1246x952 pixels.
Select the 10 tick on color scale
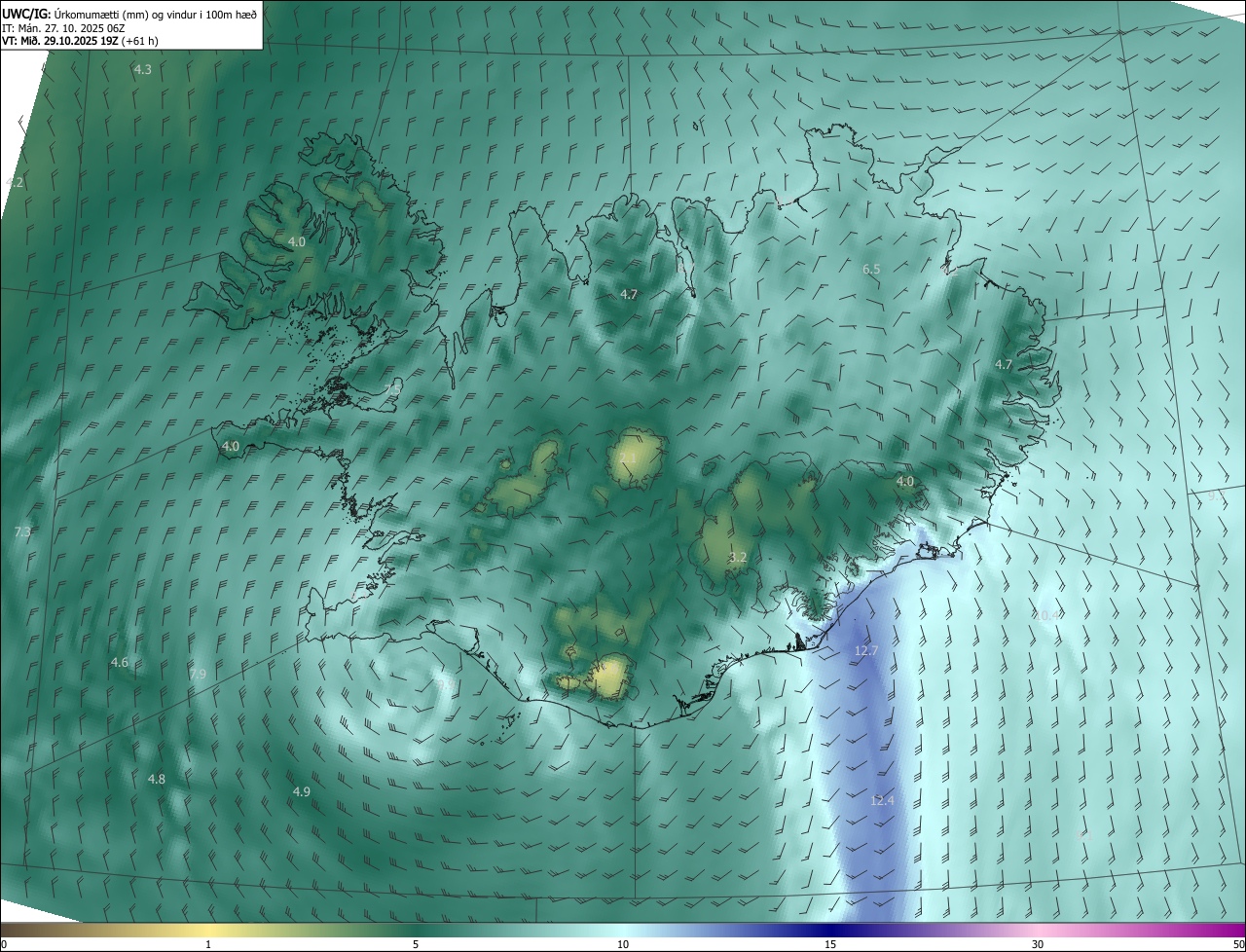click(x=623, y=944)
